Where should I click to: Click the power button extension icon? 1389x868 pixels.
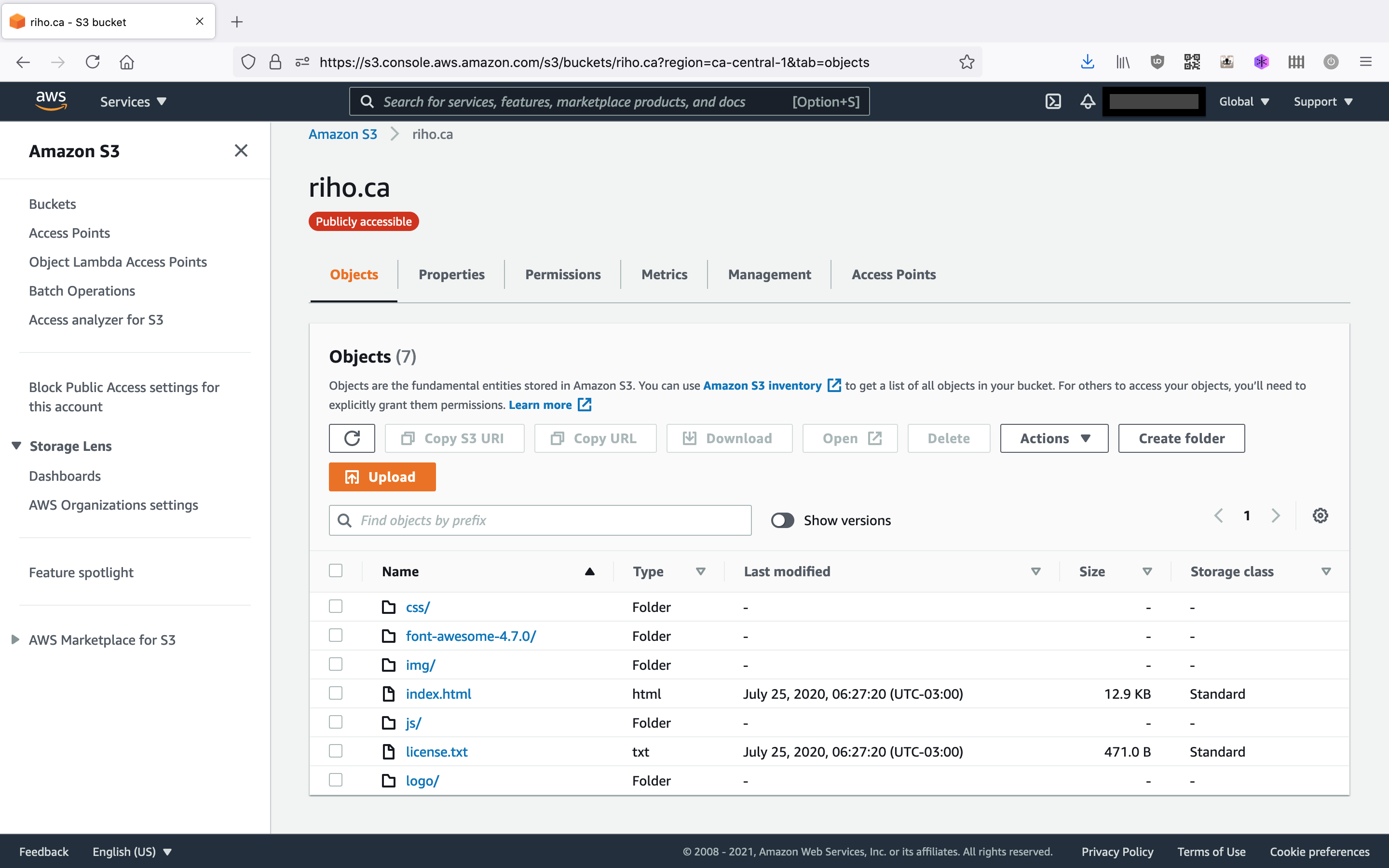pos(1331,62)
